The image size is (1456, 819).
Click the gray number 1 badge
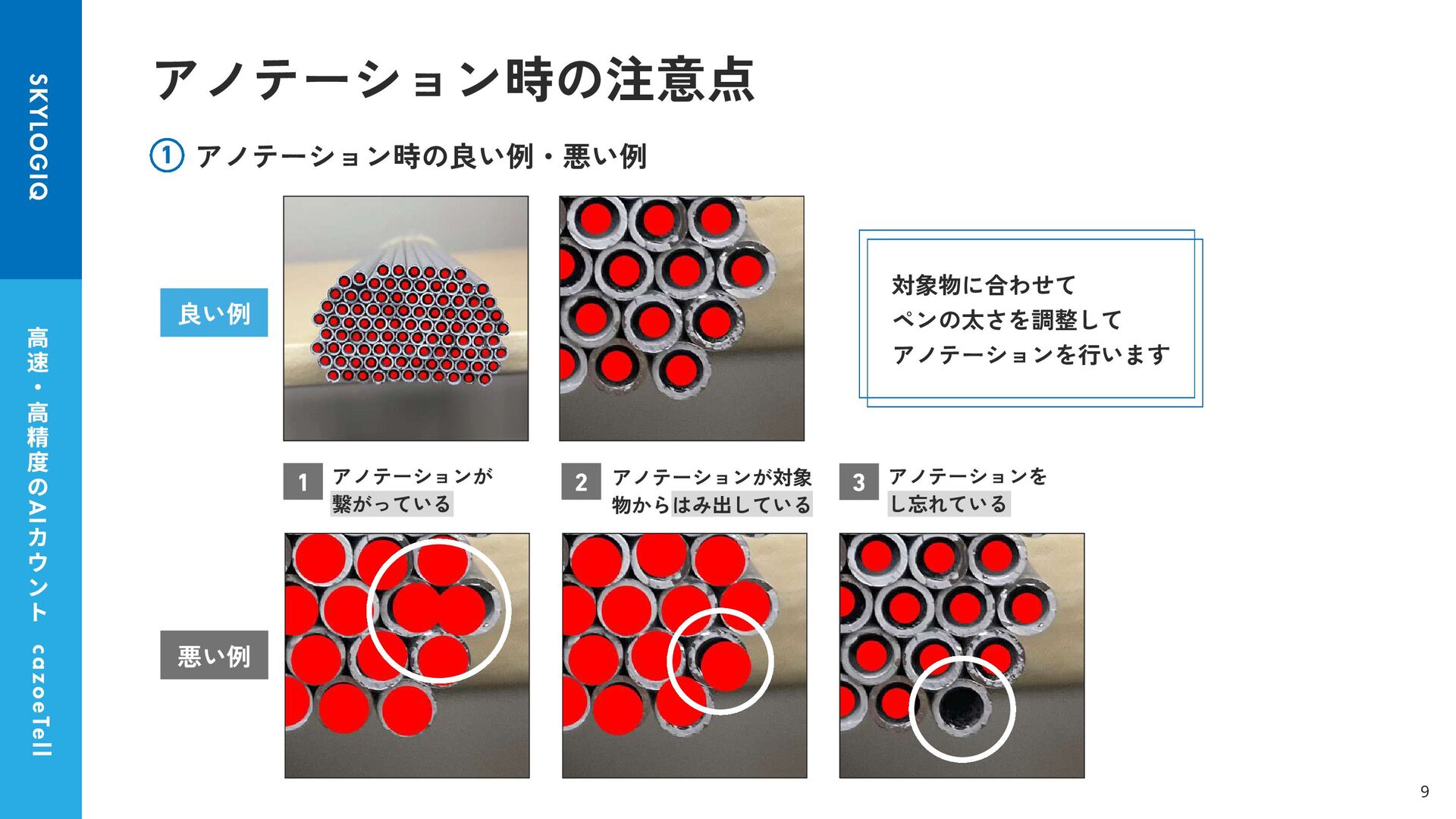(303, 482)
